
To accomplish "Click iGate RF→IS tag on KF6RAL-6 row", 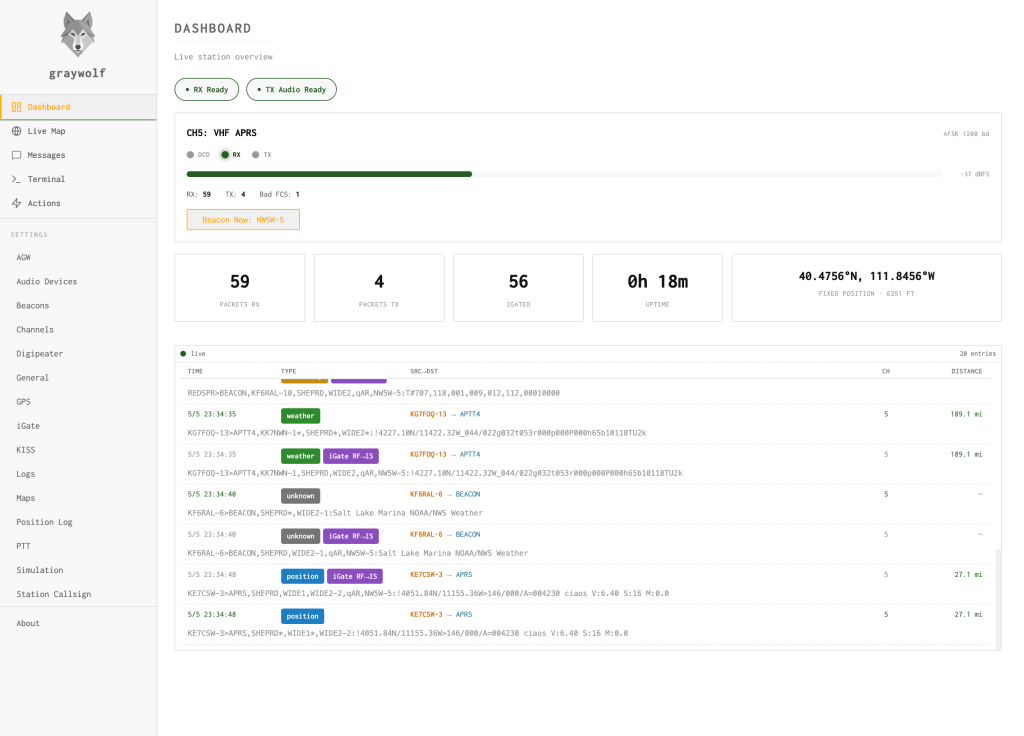I will 351,536.
